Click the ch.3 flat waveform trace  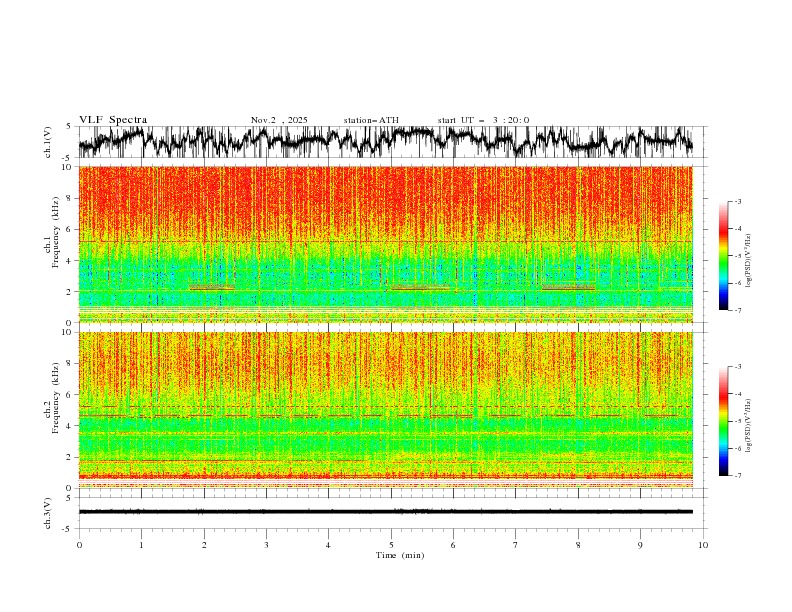click(386, 512)
